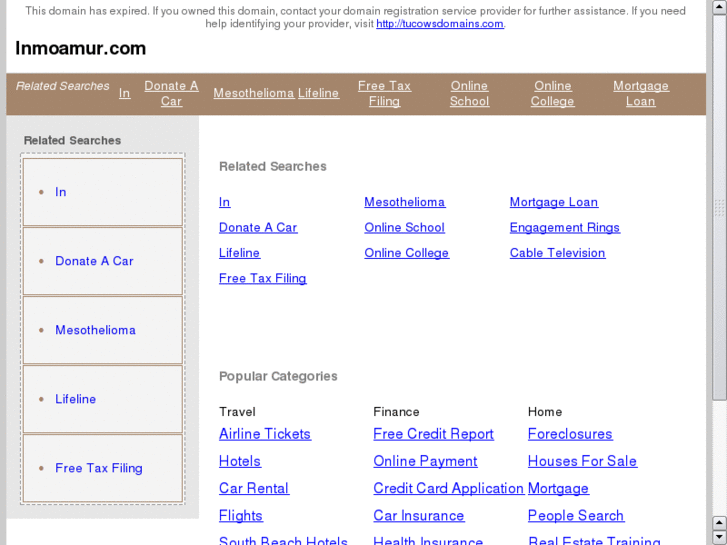Screen dimensions: 727x545
Task: Click the Mortgage link under Home
Action: point(558,488)
